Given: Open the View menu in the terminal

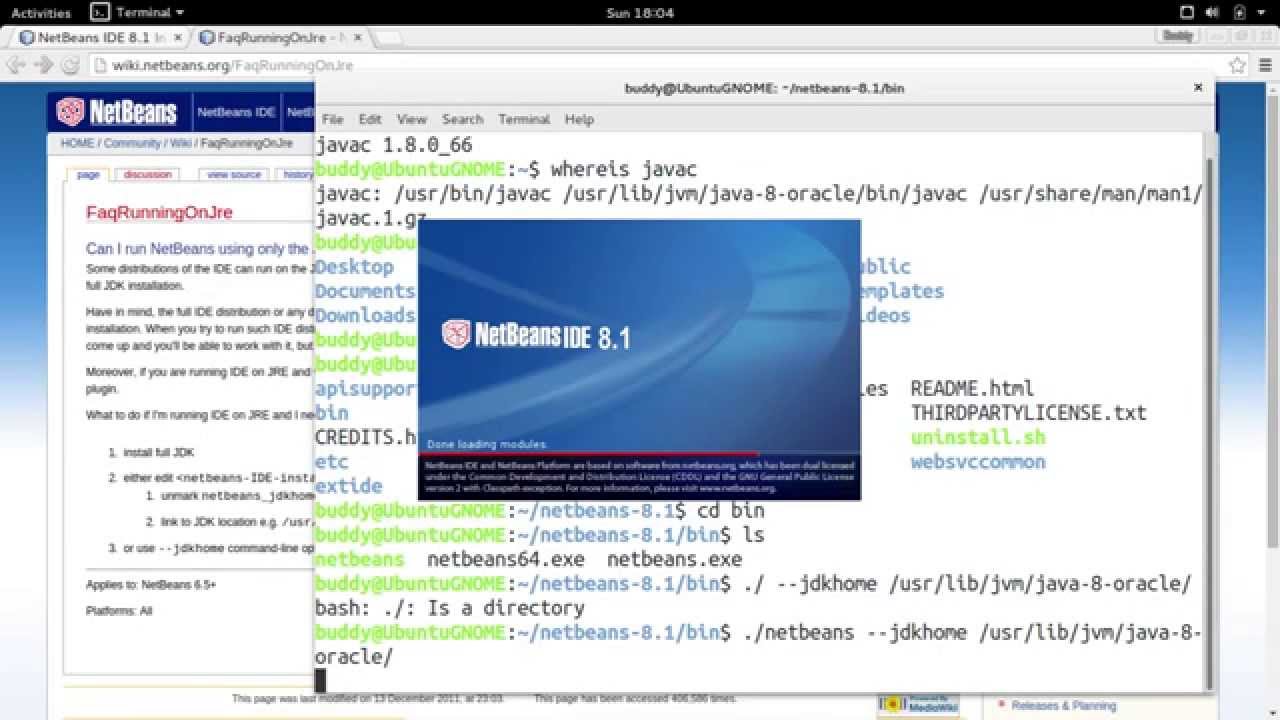Looking at the screenshot, I should tap(411, 119).
